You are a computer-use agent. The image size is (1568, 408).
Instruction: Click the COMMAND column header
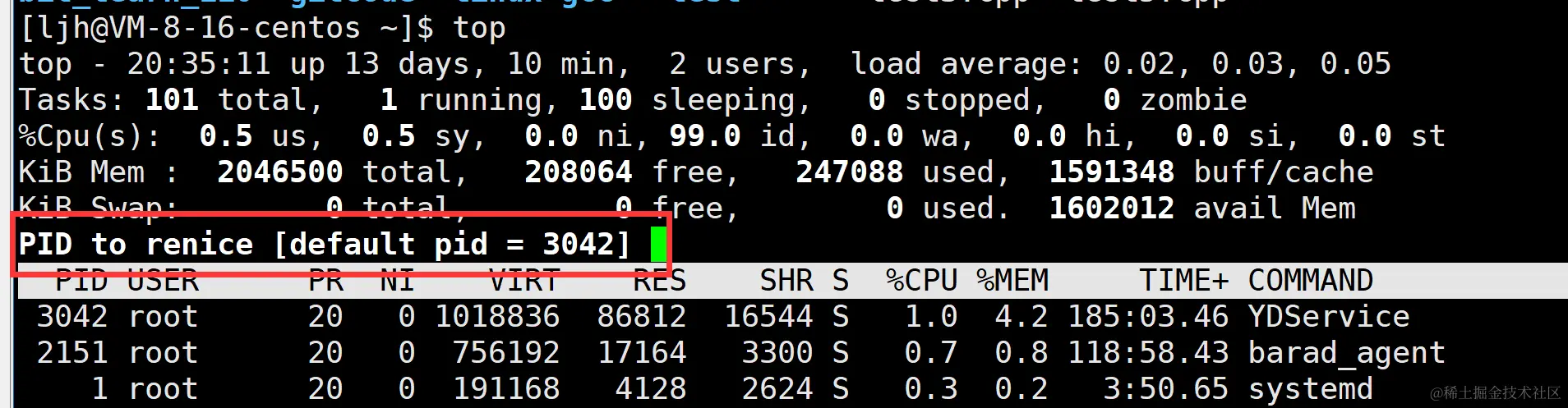1311,281
